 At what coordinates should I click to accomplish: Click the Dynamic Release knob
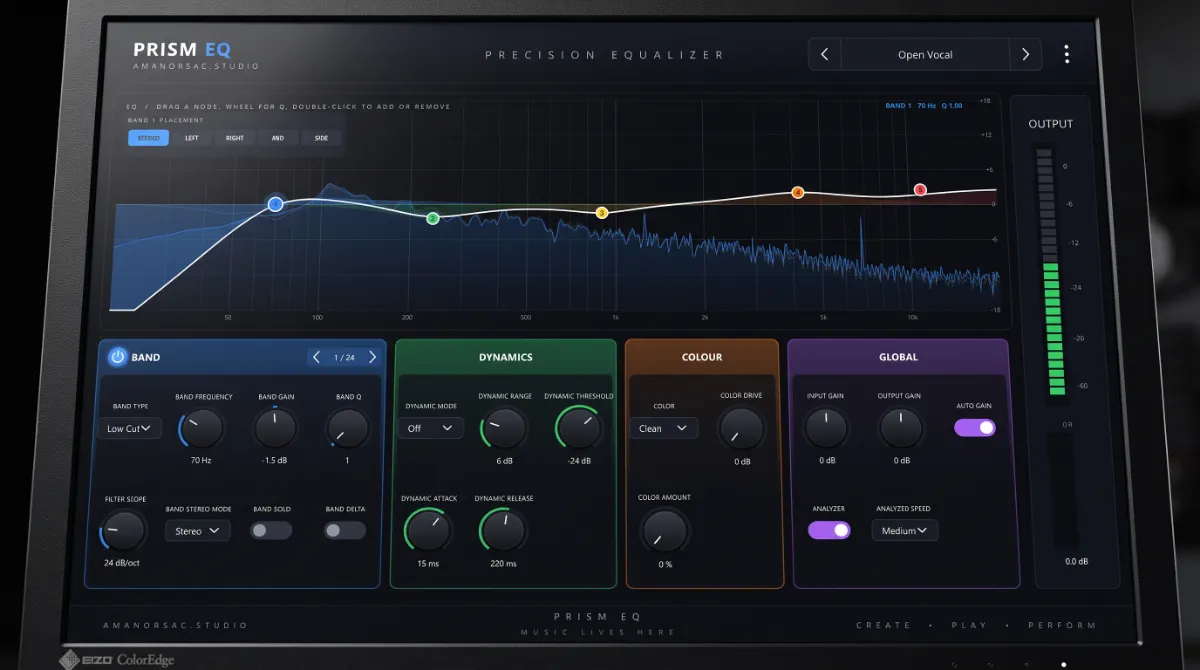click(503, 530)
